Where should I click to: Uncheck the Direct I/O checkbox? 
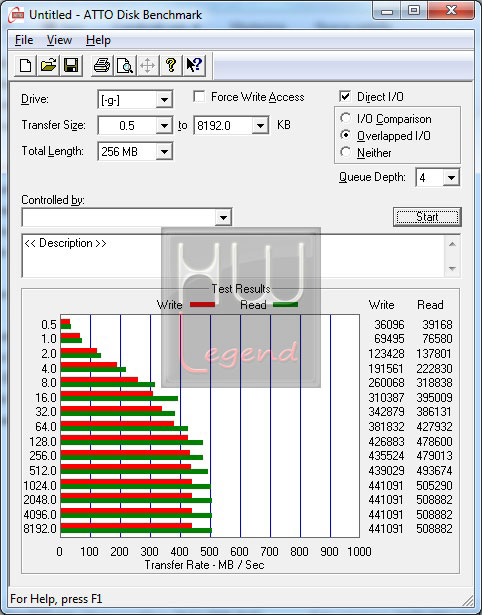click(345, 96)
